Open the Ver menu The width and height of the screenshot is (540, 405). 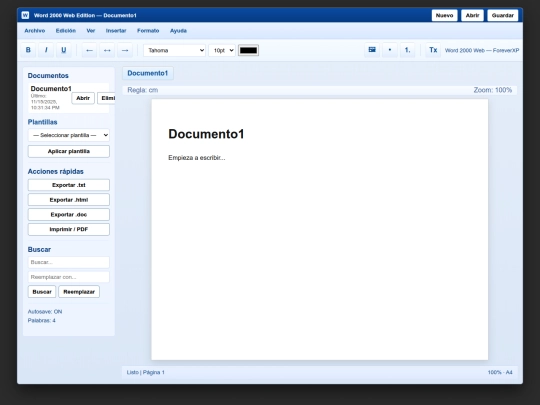tap(91, 31)
